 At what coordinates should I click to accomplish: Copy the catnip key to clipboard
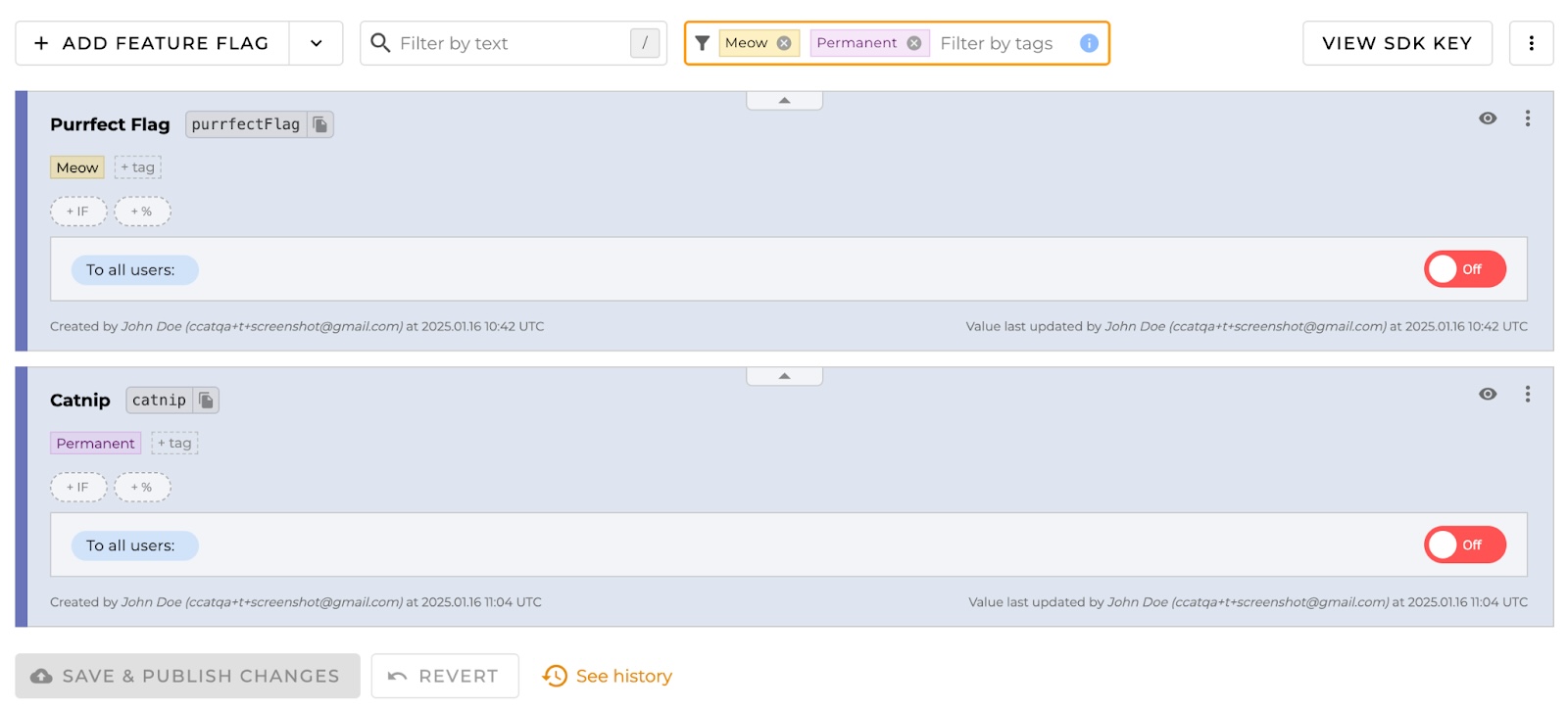(x=206, y=401)
